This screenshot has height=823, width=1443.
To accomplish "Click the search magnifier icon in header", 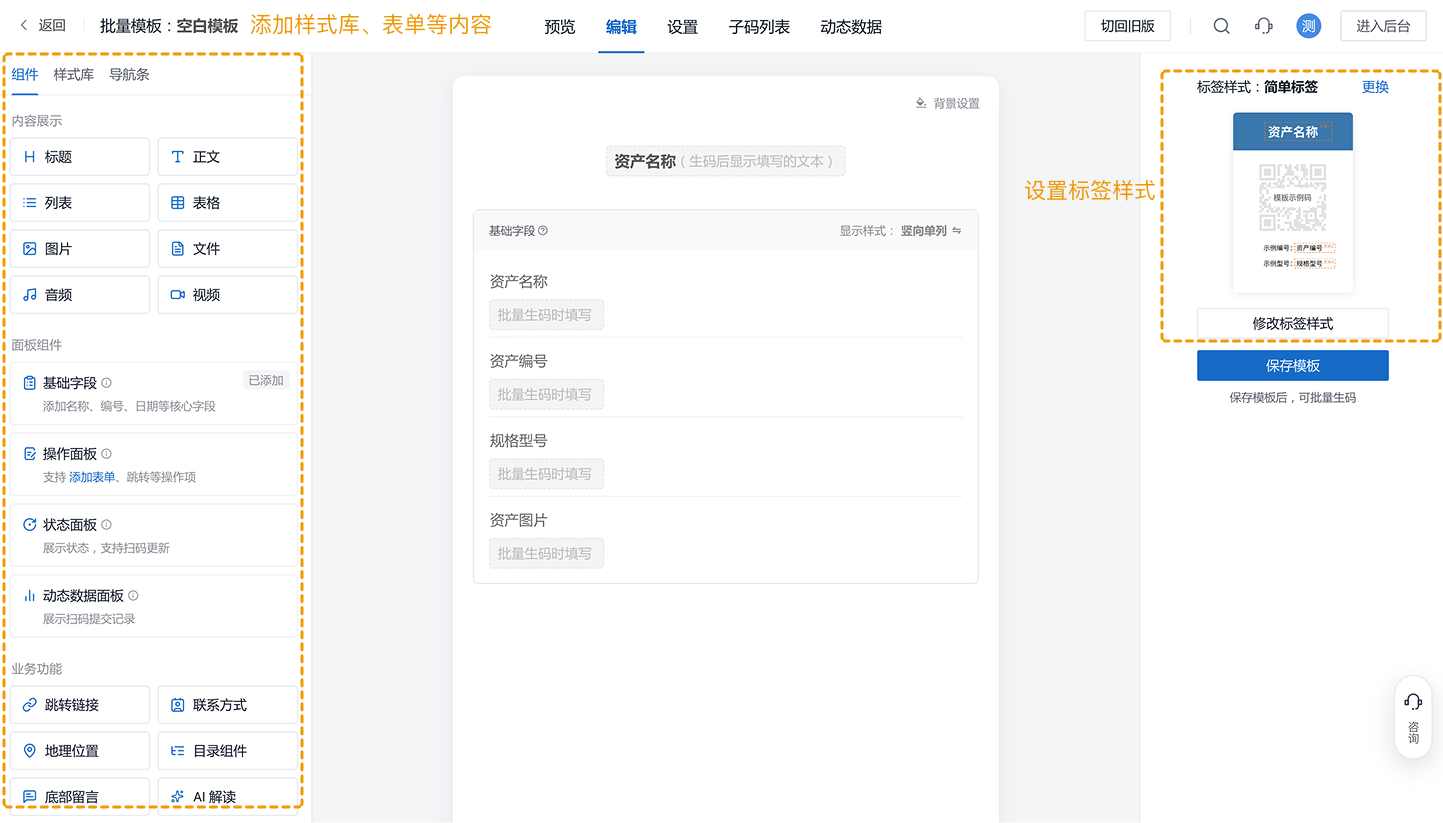I will point(1221,26).
